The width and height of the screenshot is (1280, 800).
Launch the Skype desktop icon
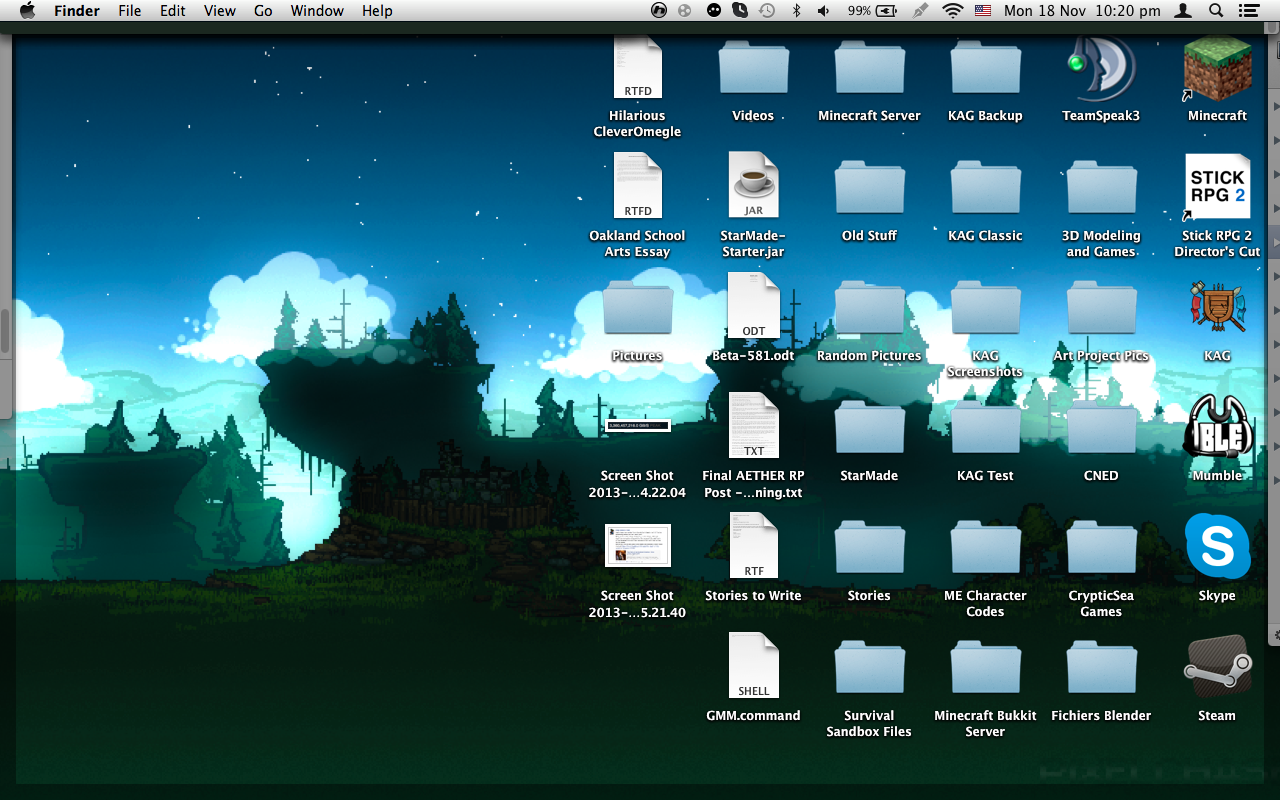click(x=1217, y=547)
